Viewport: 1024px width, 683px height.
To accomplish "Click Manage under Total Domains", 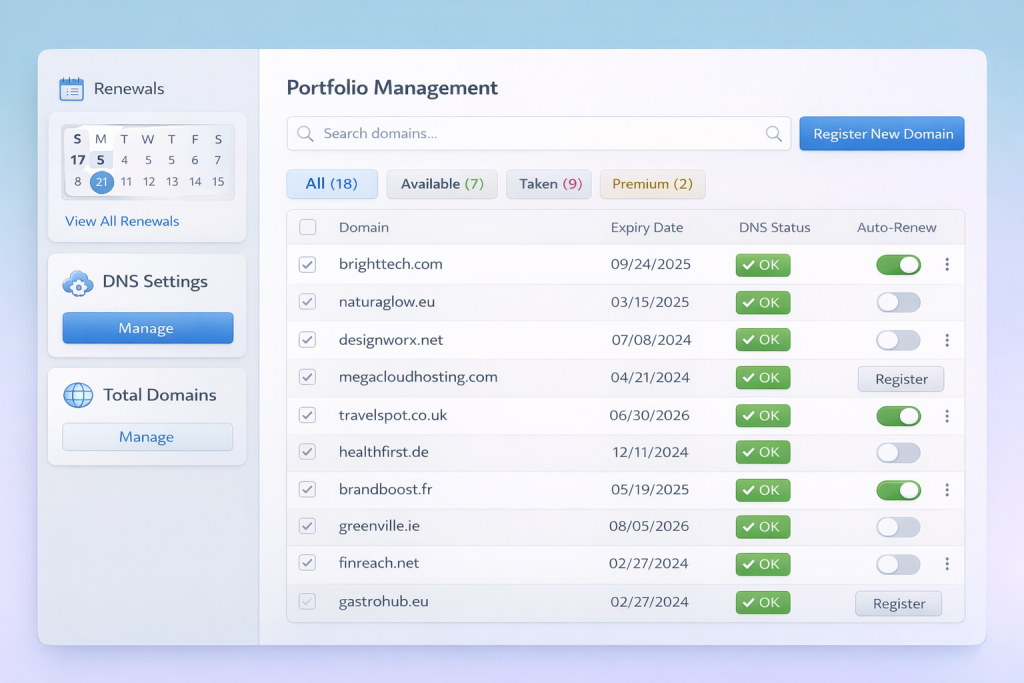I will 148,437.
